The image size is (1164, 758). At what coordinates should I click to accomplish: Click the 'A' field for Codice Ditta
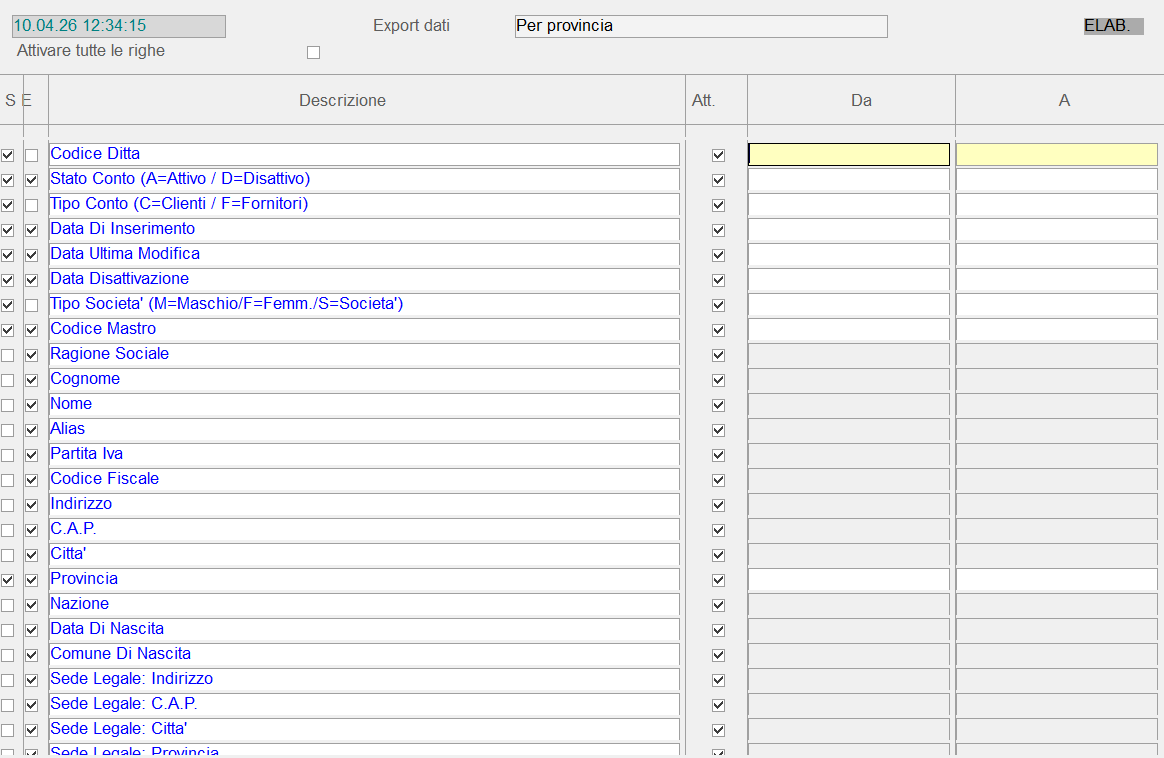(1057, 155)
